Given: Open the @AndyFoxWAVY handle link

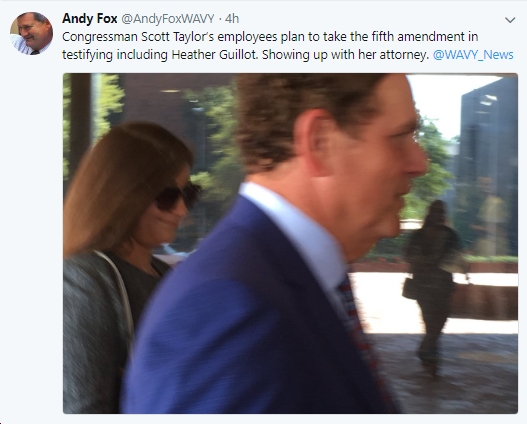Looking at the screenshot, I should tap(167, 19).
